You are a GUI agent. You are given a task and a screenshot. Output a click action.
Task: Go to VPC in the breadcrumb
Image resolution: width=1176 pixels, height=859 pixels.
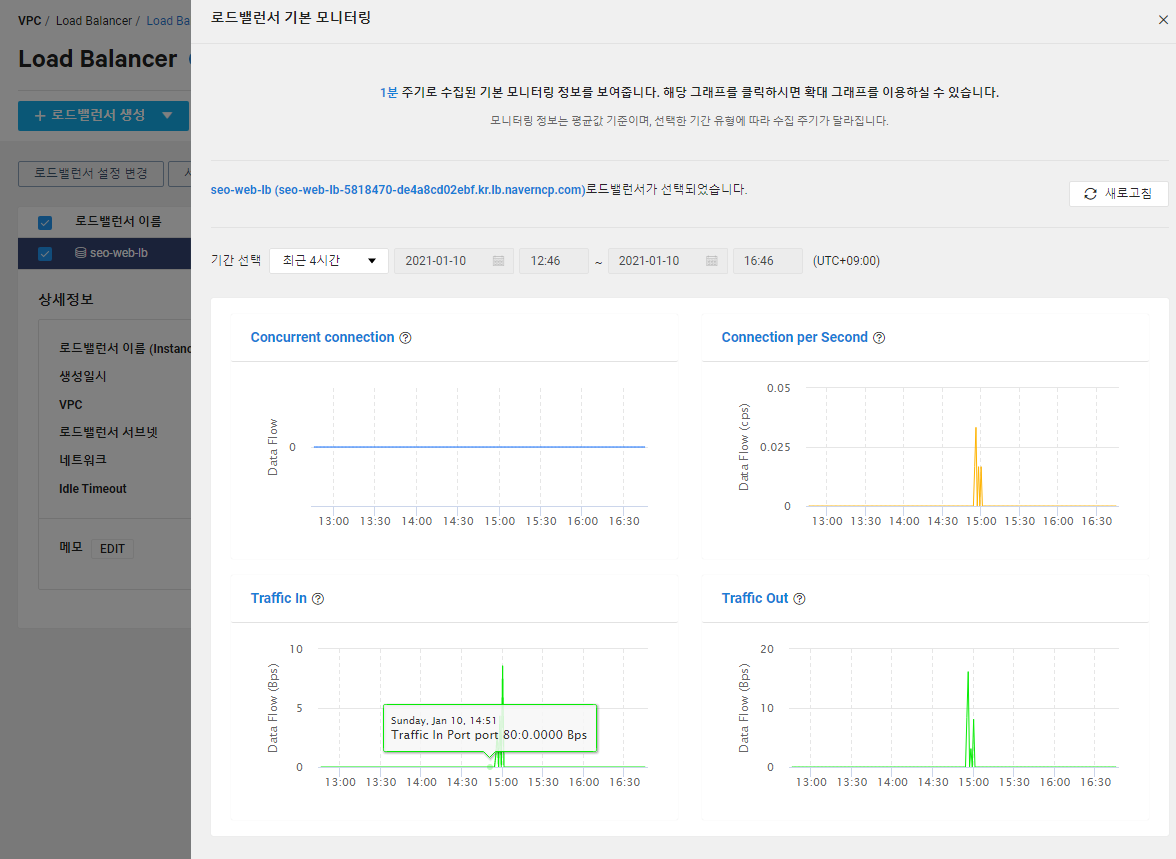pos(30,20)
